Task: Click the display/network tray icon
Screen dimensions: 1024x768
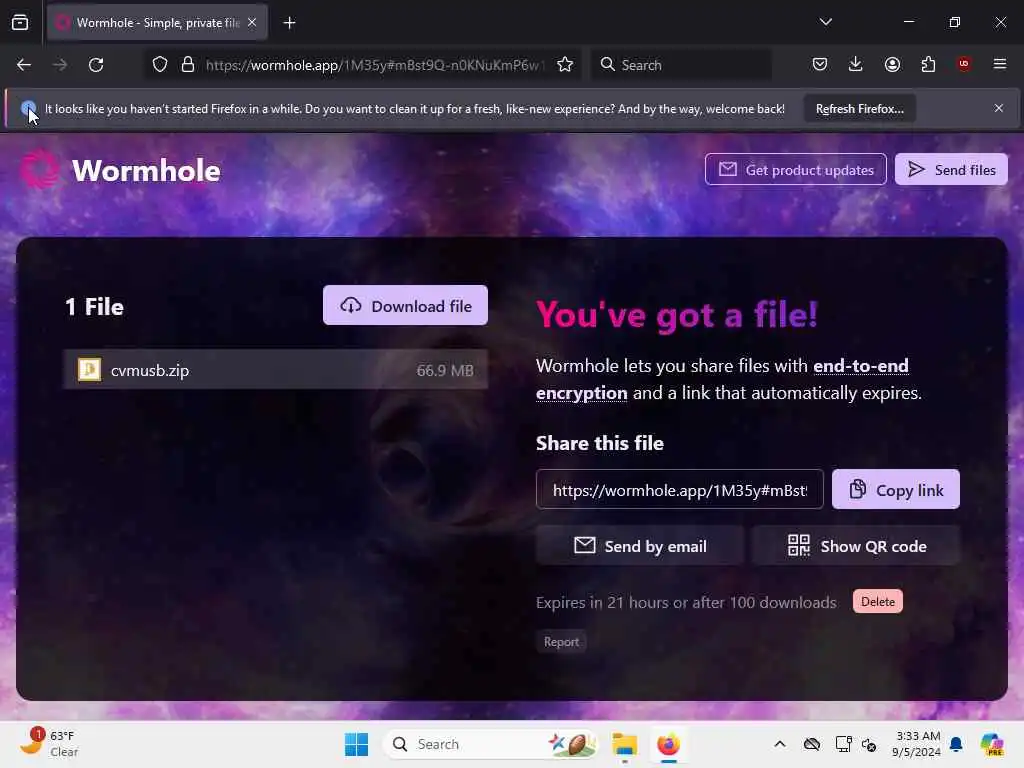Action: 843,744
